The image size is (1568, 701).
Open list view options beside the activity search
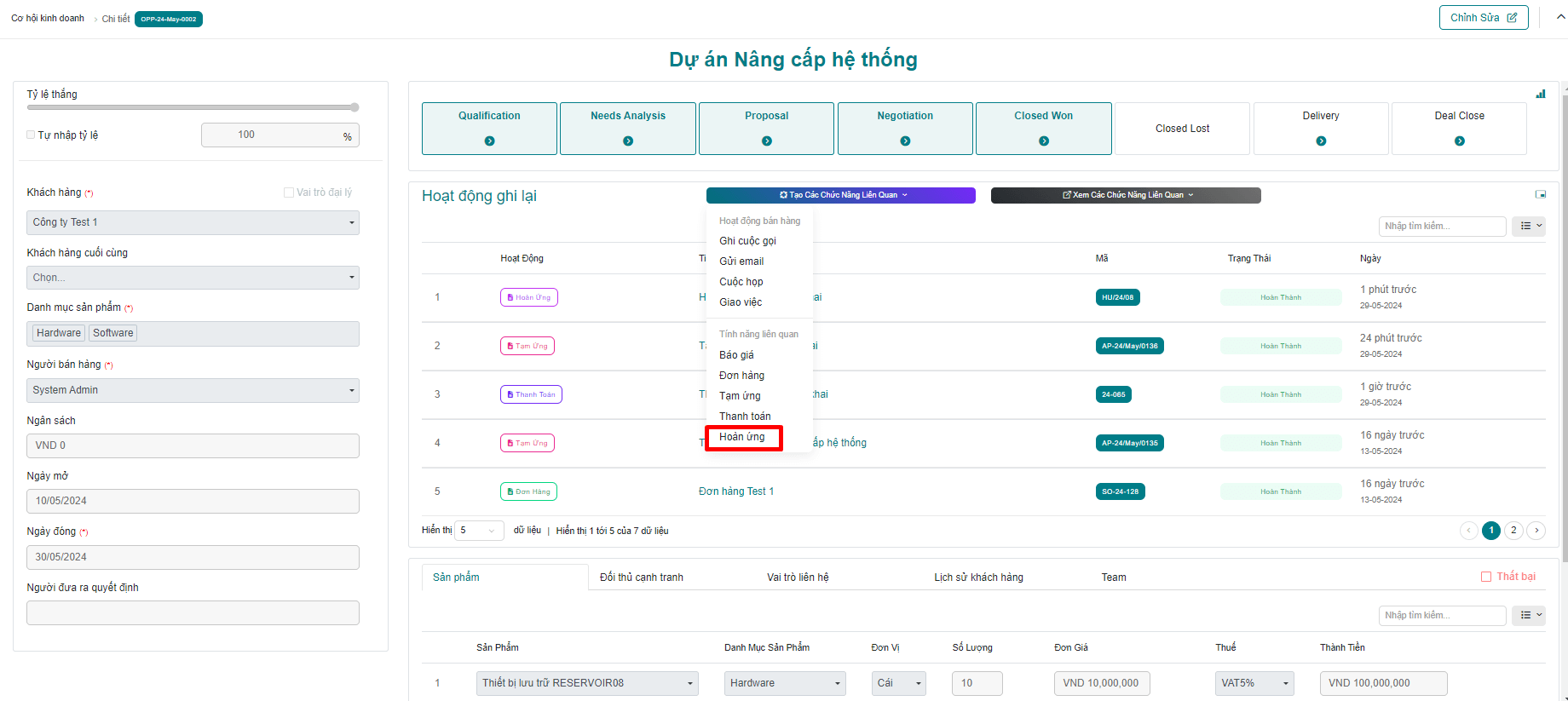coord(1528,227)
